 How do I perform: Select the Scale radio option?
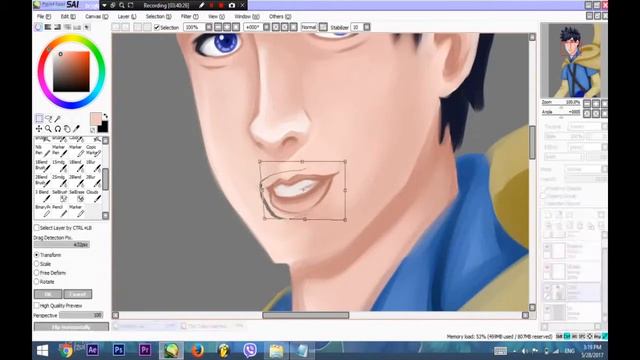[37, 264]
